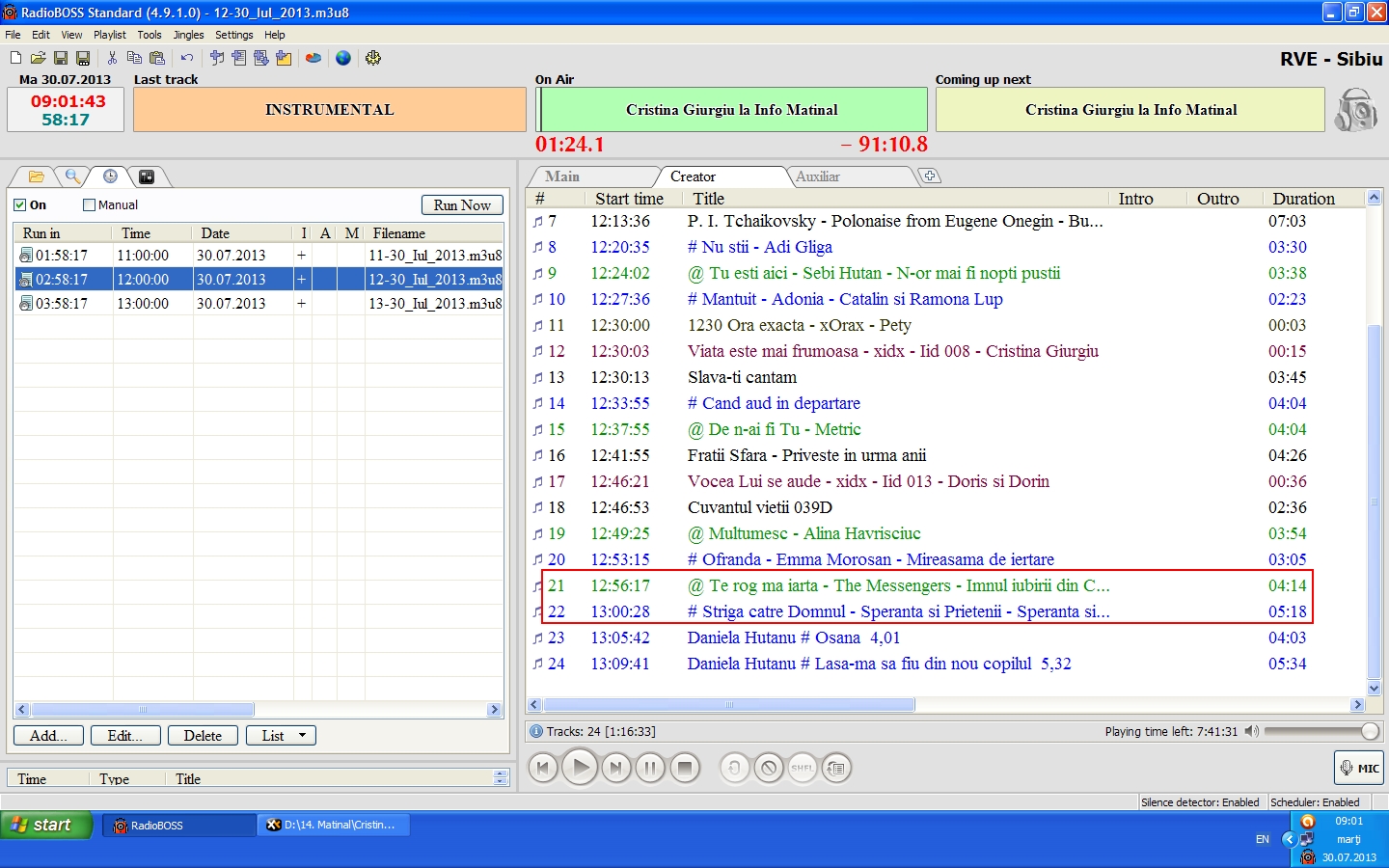
Task: Add a track using the music note plus icon
Action: [217, 58]
